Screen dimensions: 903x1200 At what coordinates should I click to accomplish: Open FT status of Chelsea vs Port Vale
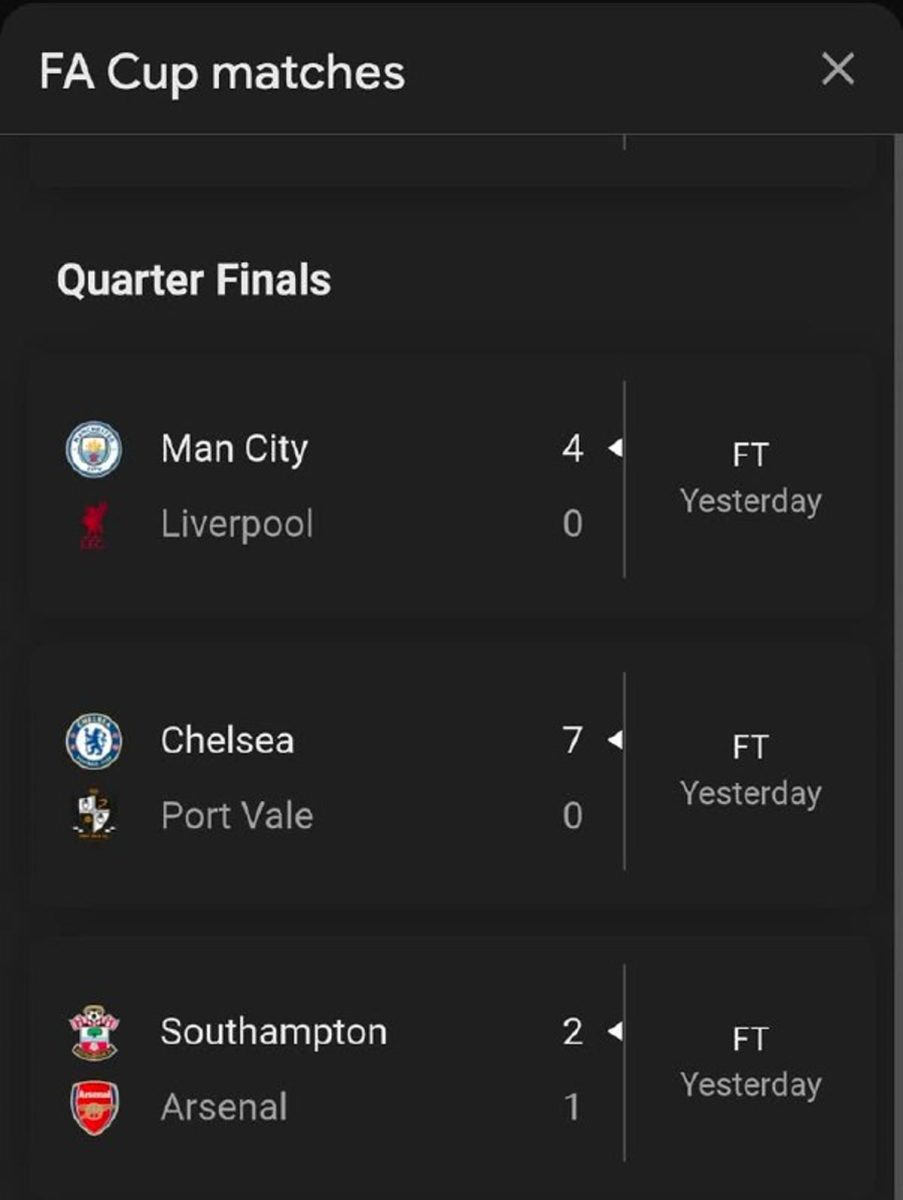click(x=750, y=748)
